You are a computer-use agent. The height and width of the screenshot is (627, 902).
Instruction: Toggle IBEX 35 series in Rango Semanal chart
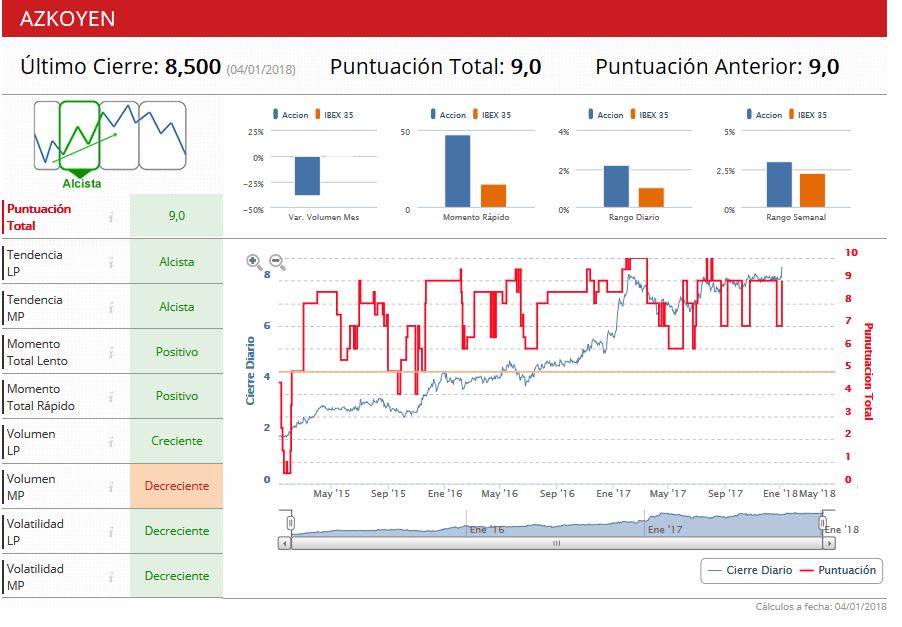[808, 115]
